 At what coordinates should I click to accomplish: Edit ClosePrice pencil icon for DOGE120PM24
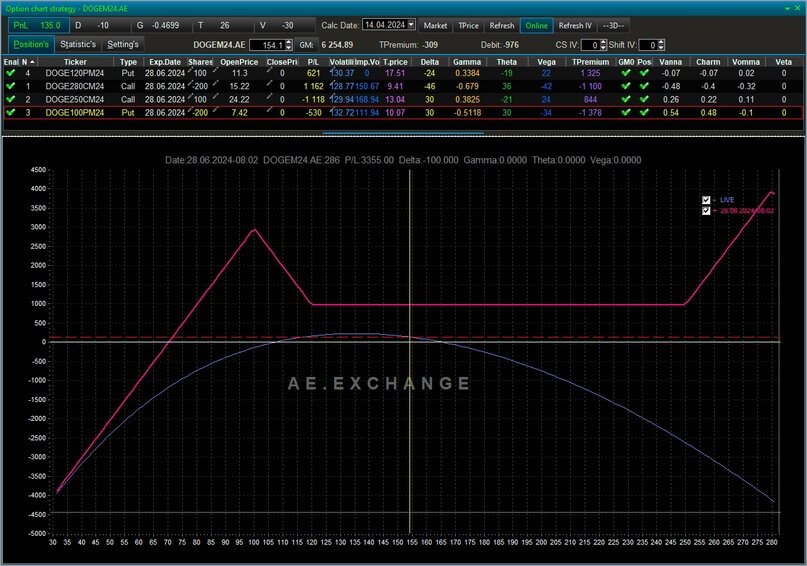269,69
